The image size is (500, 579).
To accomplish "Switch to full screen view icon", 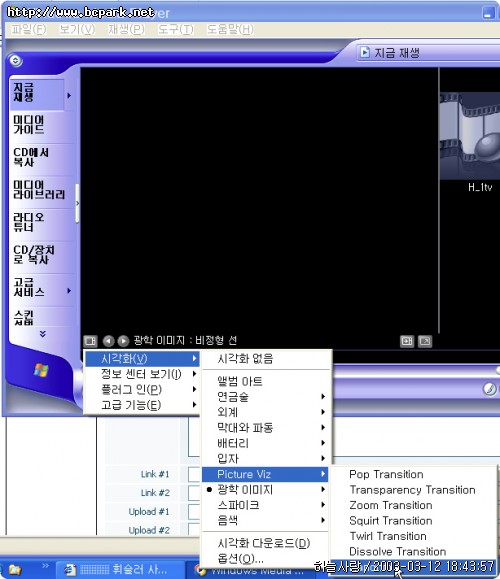I will pos(425,341).
